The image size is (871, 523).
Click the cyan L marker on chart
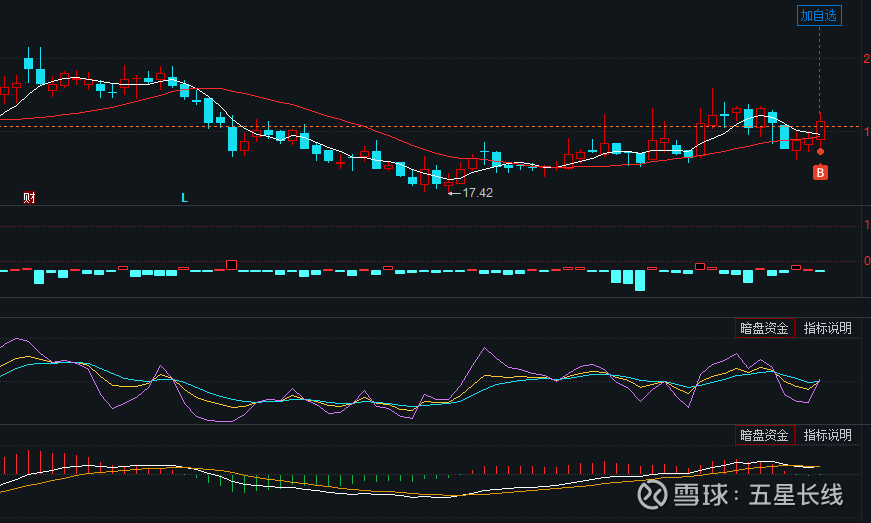(184, 198)
